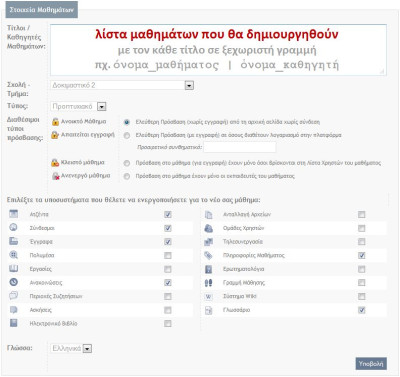Image resolution: width=400 pixels, height=377 pixels.
Task: Click the Τηλεσυνεργασία icon
Action: point(208,242)
